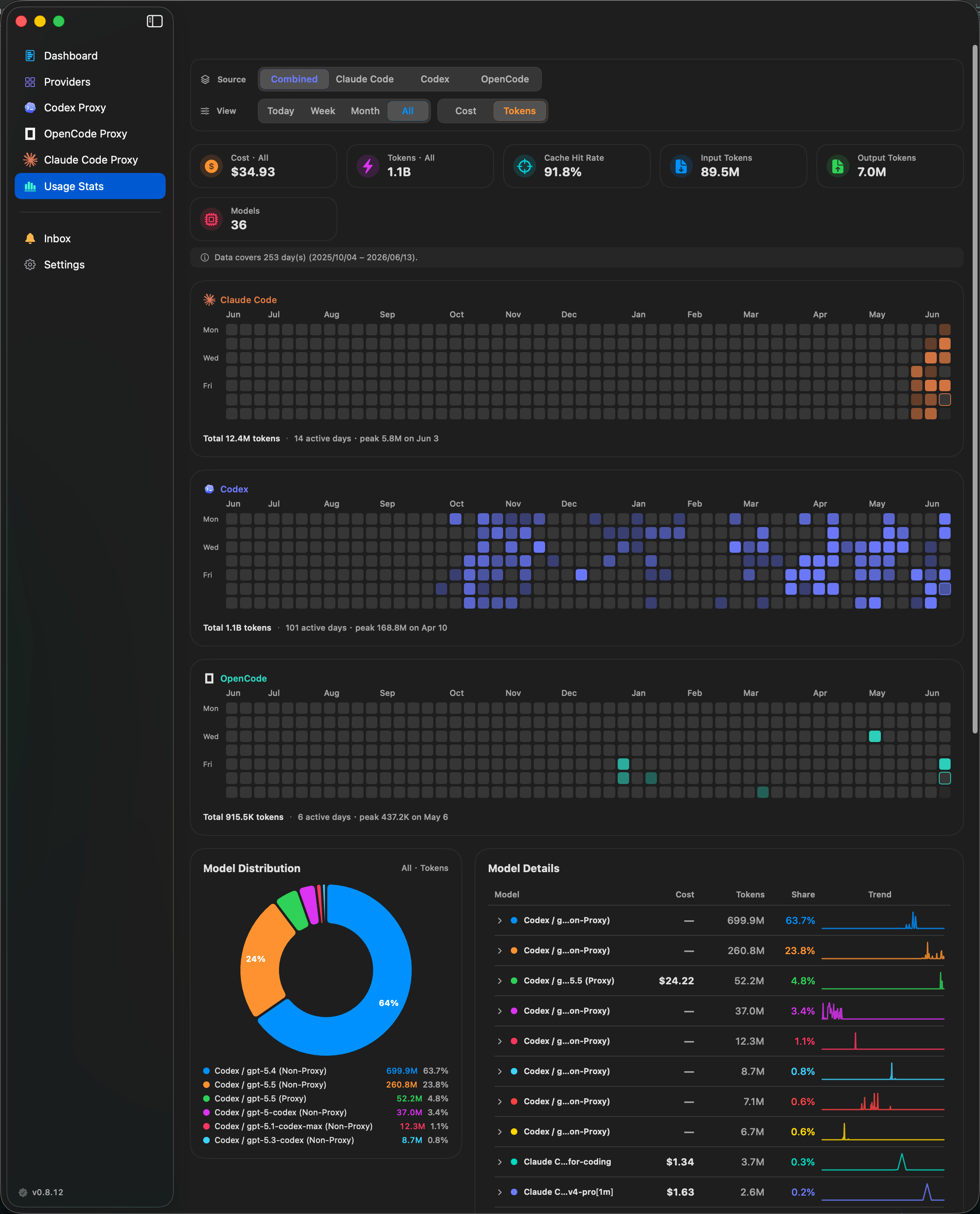Screen dimensions: 980x1214
Task: Click the Codex Proxy cloud icon
Action: [30, 108]
